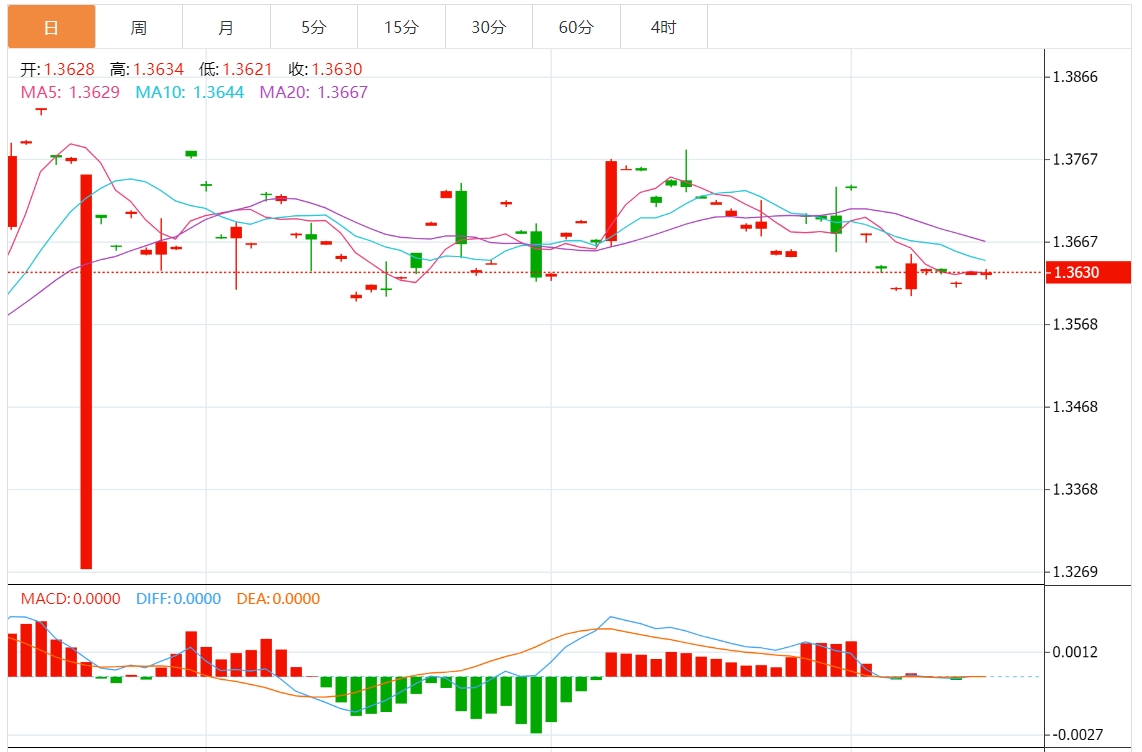Click the 1.3568 price axis label
Image resolution: width=1142 pixels, height=752 pixels.
point(1075,324)
